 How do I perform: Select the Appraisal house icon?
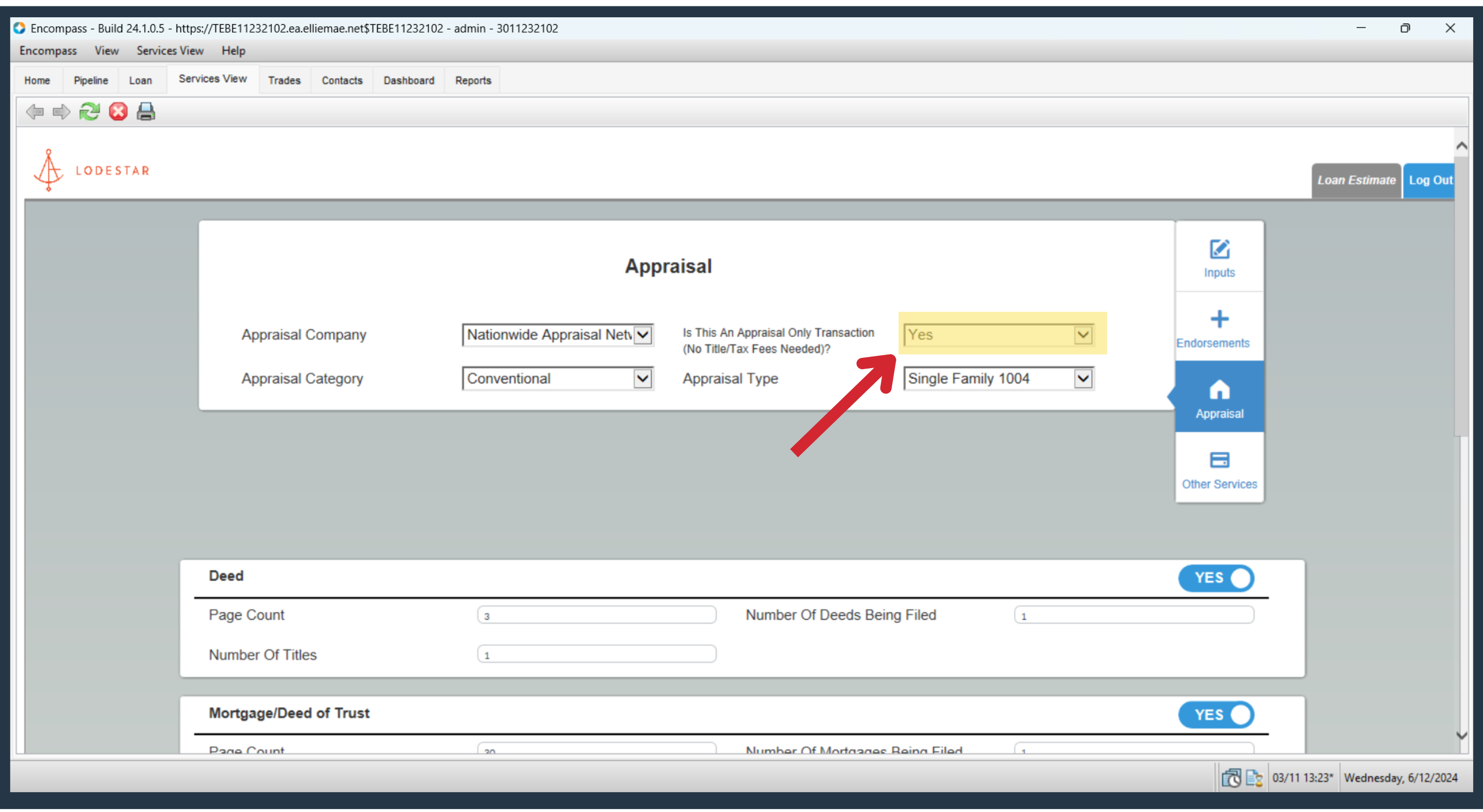coord(1219,389)
